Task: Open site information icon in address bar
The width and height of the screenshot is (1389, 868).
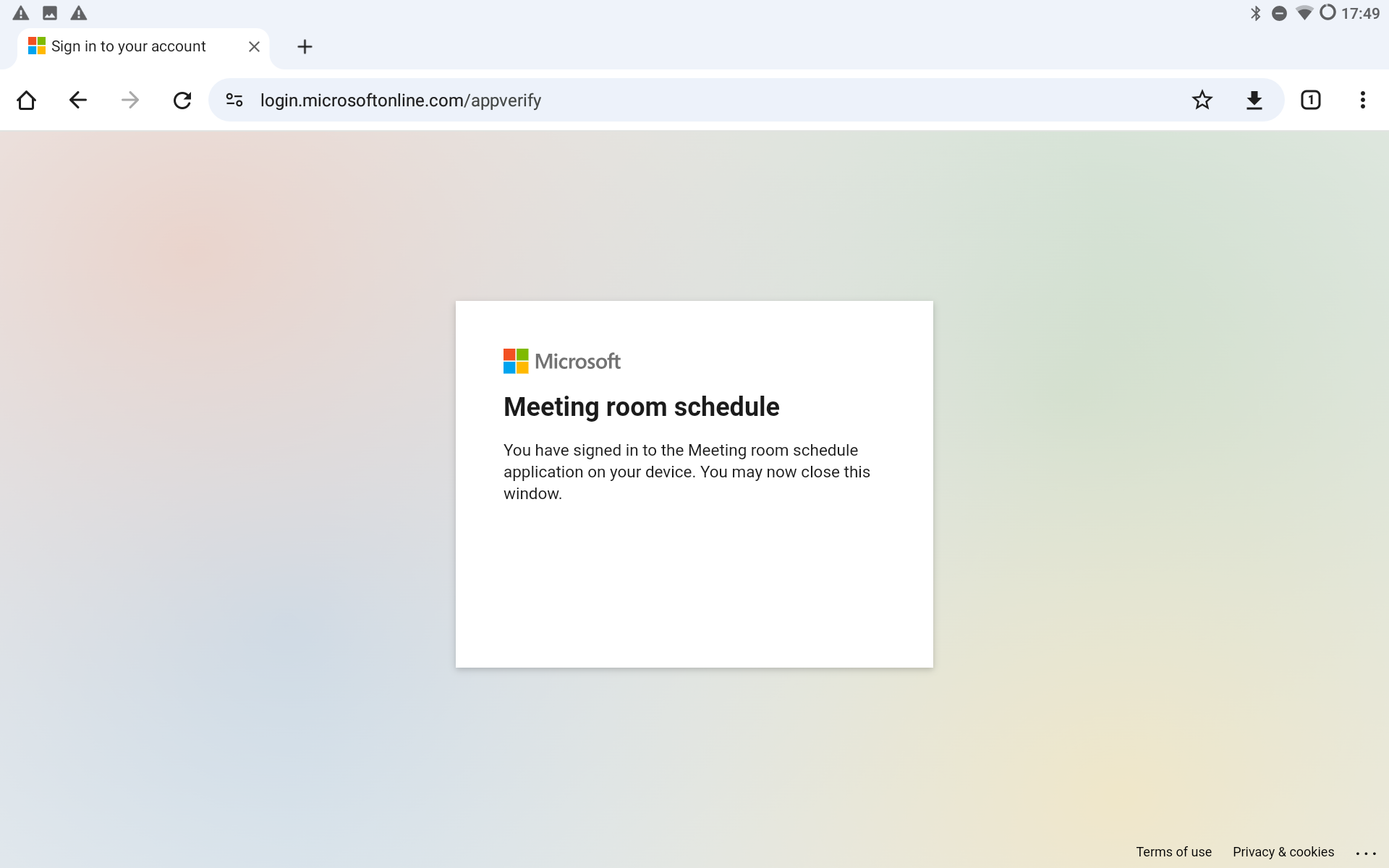Action: [234, 100]
